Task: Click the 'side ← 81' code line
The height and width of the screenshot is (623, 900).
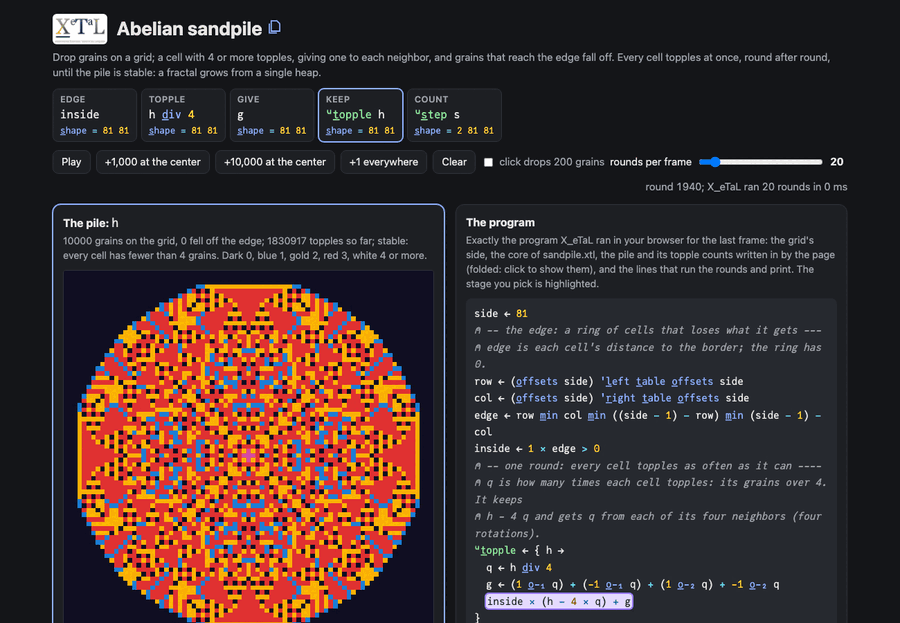Action: (x=501, y=314)
